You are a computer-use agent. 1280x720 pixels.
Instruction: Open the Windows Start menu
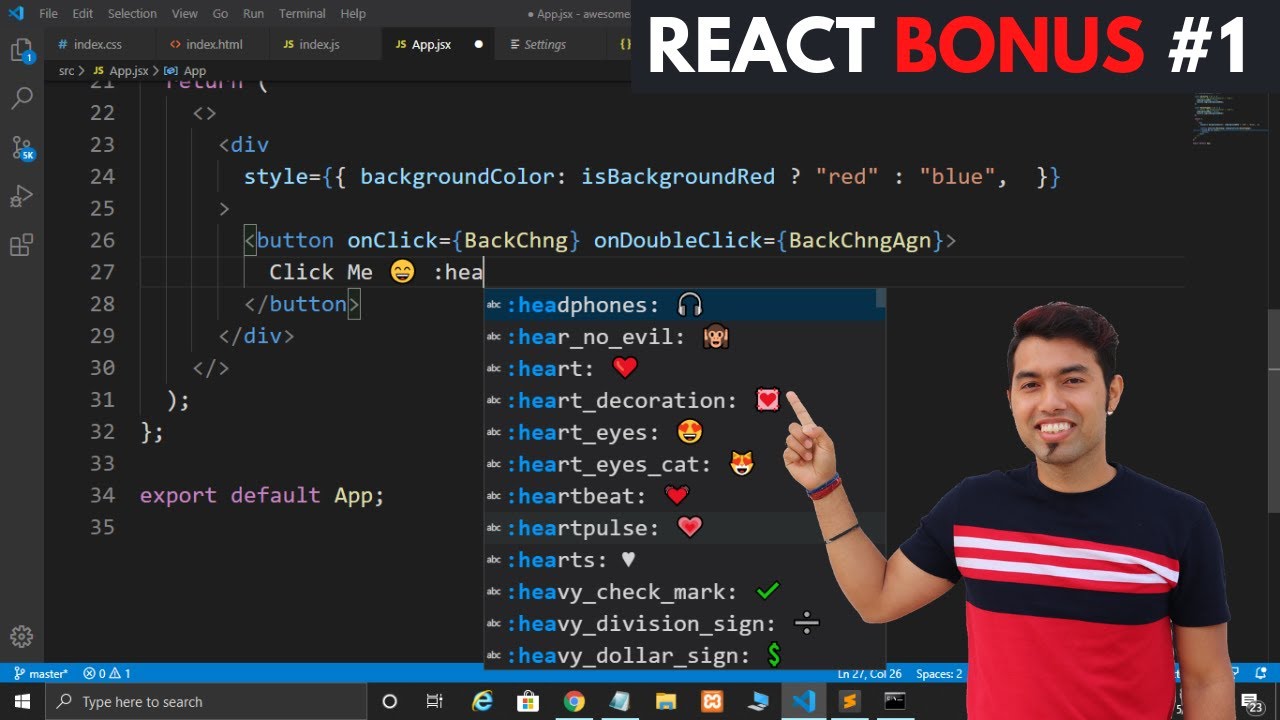coord(22,701)
